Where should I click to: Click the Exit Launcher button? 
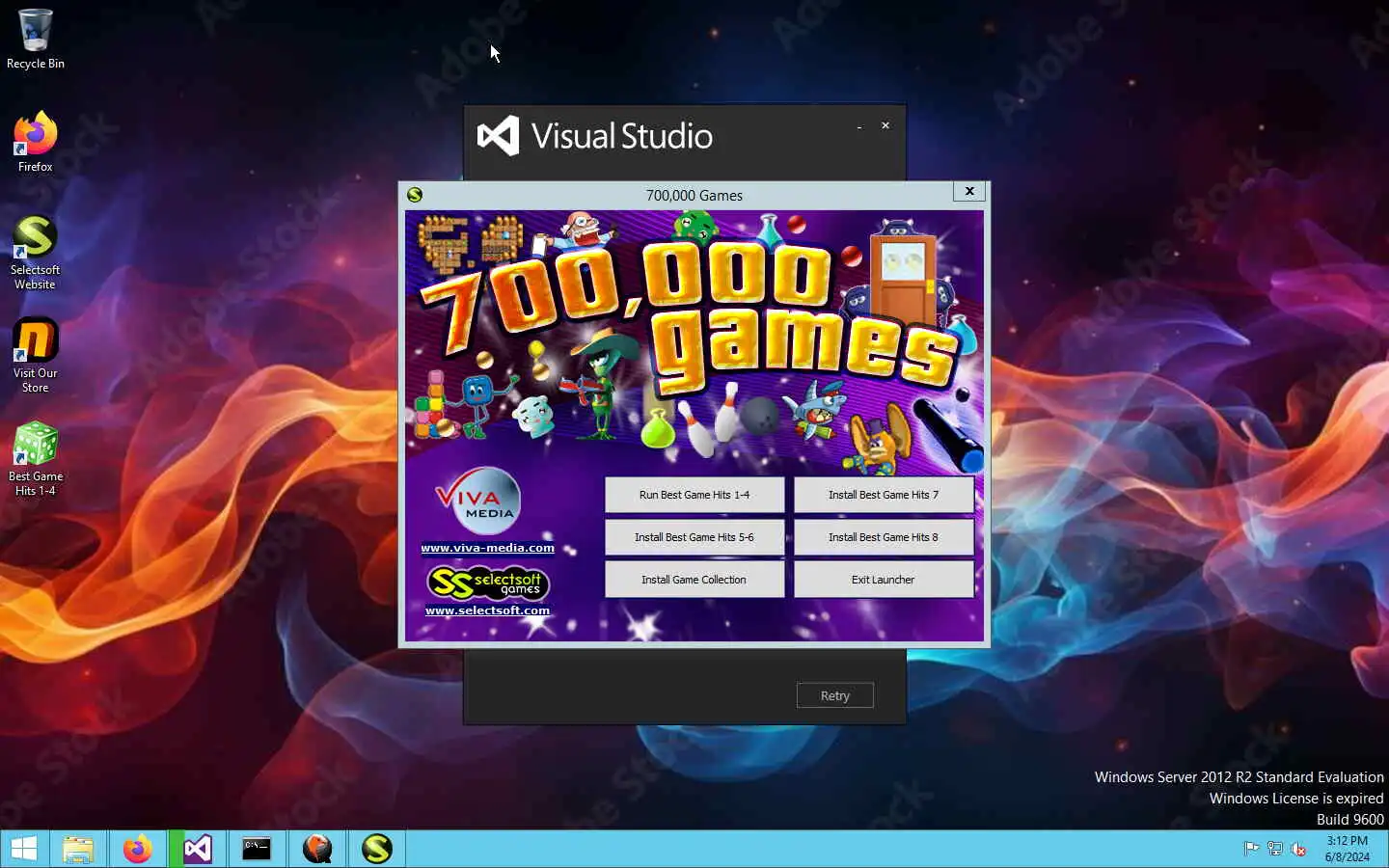tap(884, 580)
